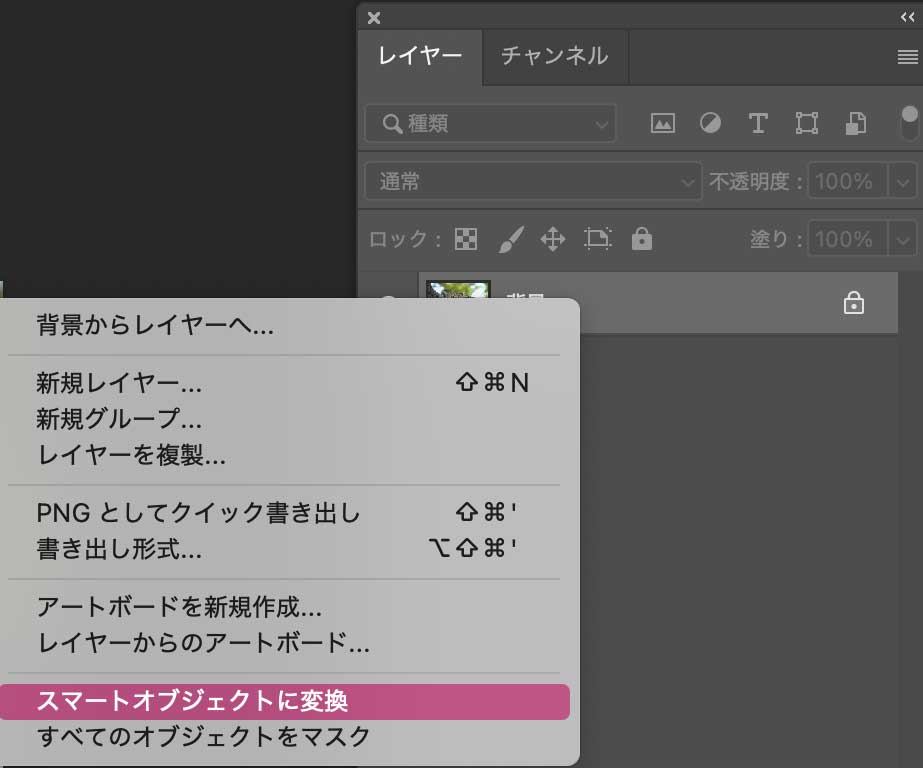Open the 不透明度 opacity slider
Screen dimensions: 923x768
click(x=903, y=181)
